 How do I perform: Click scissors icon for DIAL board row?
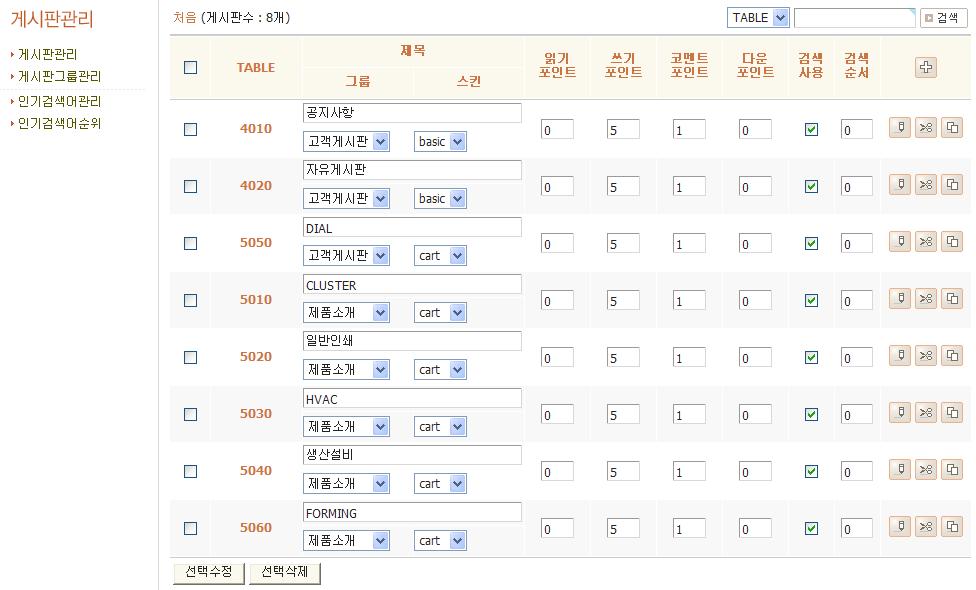pyautogui.click(x=926, y=242)
